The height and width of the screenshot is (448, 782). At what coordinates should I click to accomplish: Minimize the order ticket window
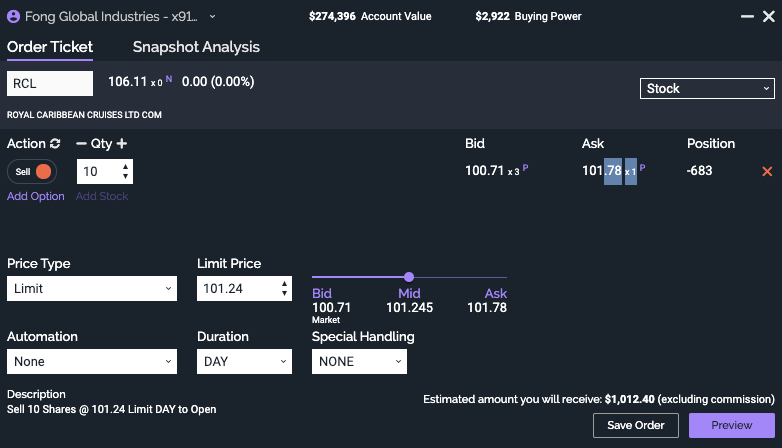click(747, 16)
